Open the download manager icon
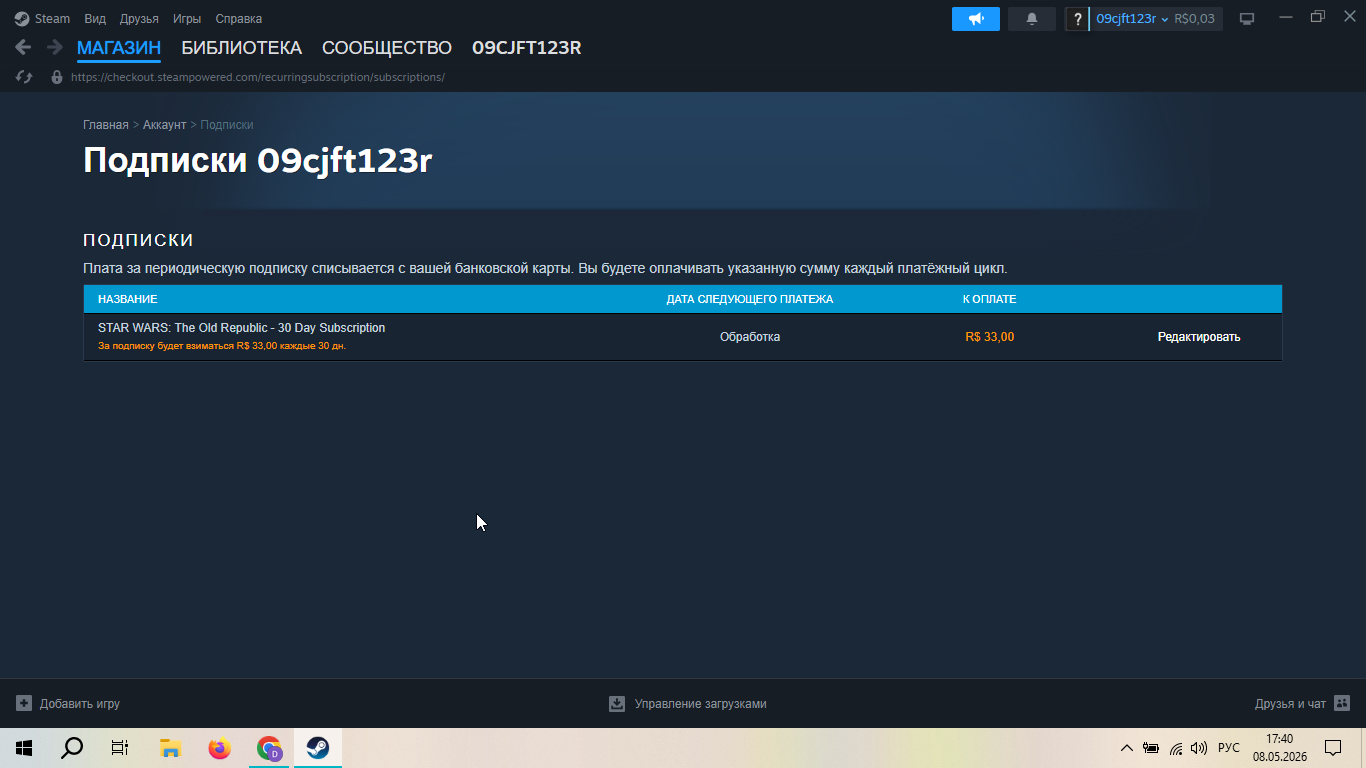The image size is (1366, 768). (x=617, y=703)
